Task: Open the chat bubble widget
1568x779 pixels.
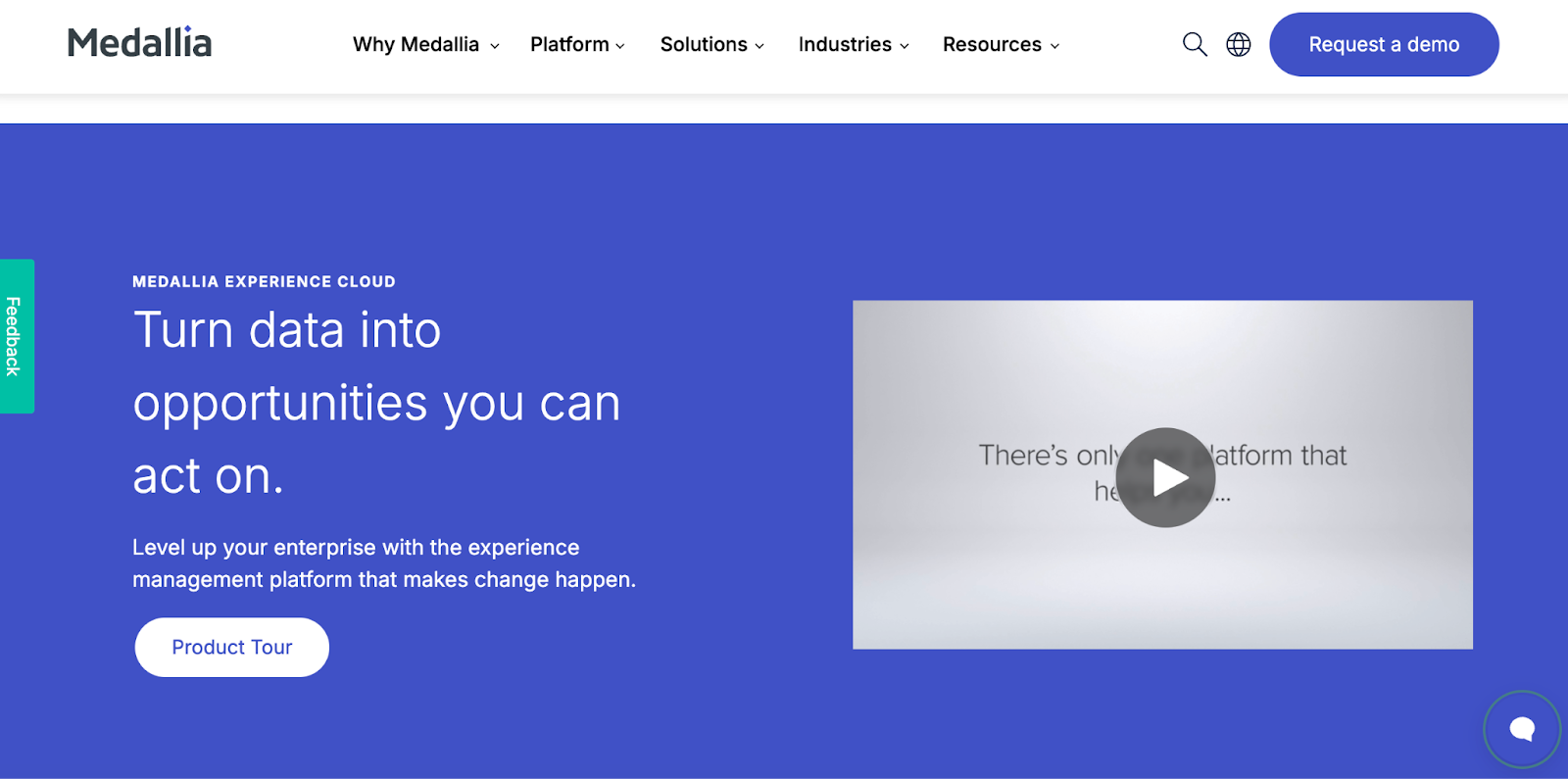Action: point(1522,729)
